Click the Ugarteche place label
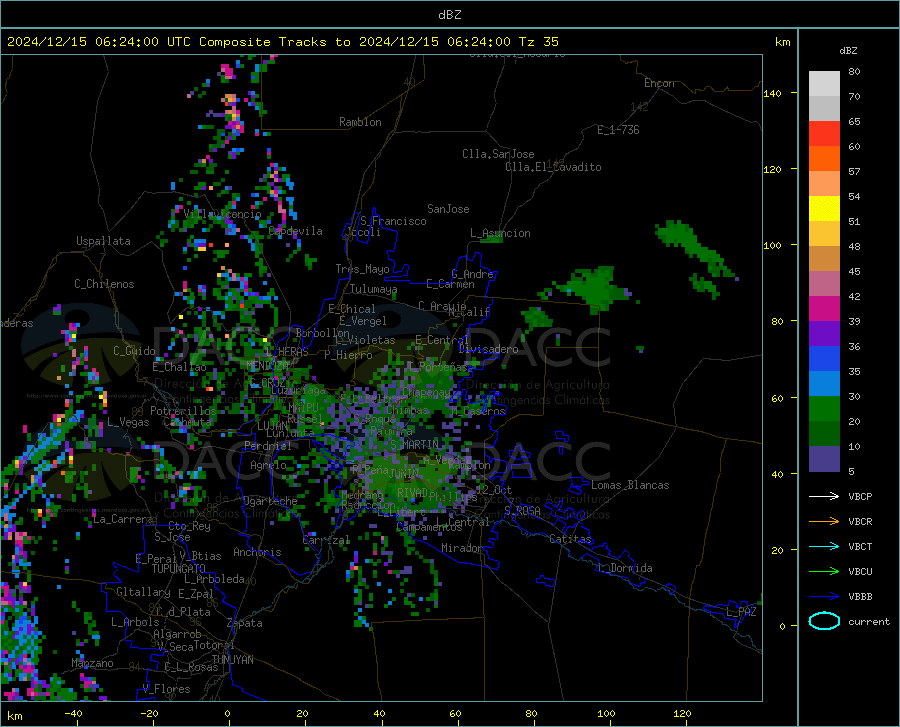The image size is (900, 727). coord(270,501)
